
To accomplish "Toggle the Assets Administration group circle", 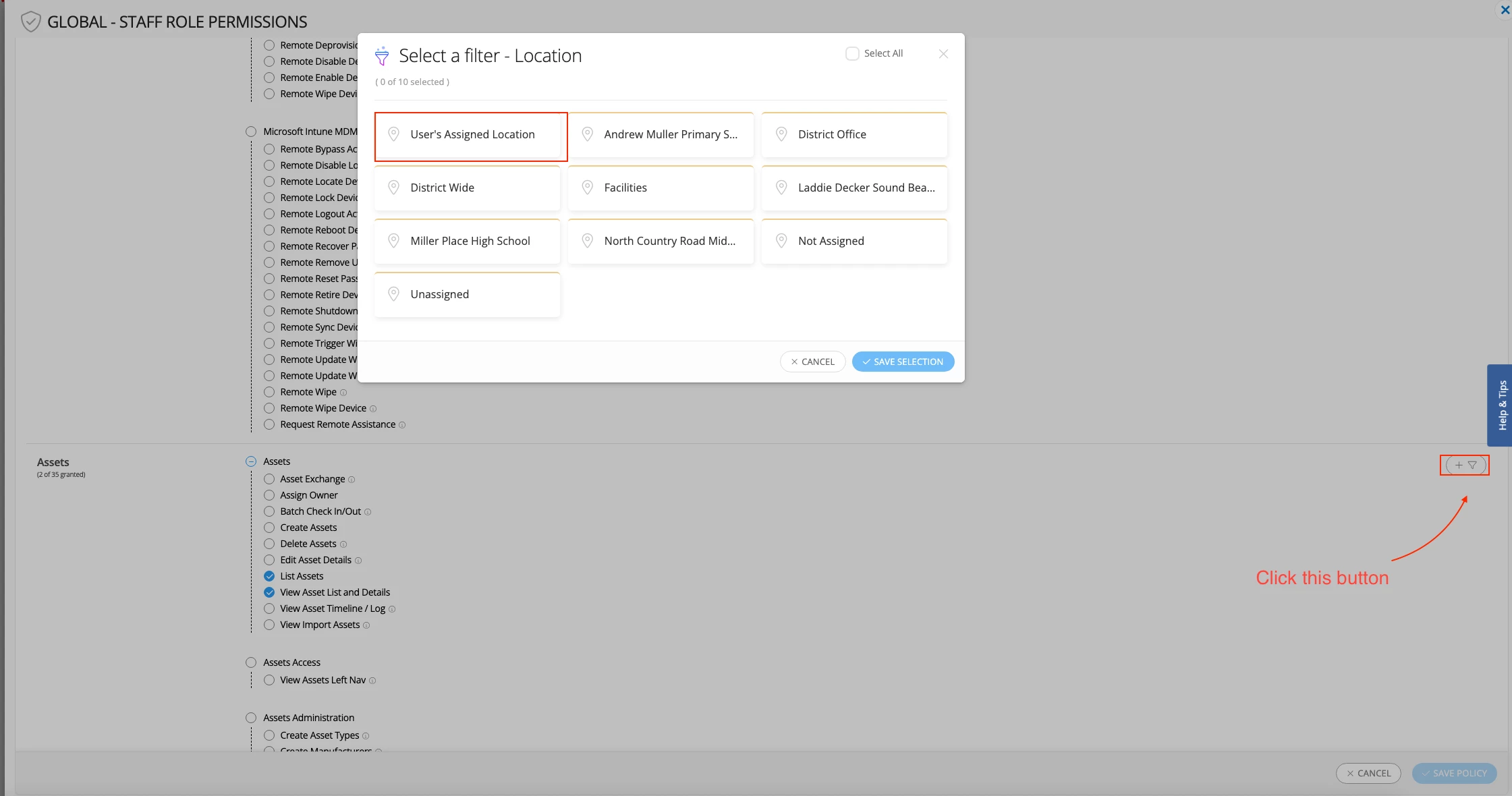I will 251,718.
